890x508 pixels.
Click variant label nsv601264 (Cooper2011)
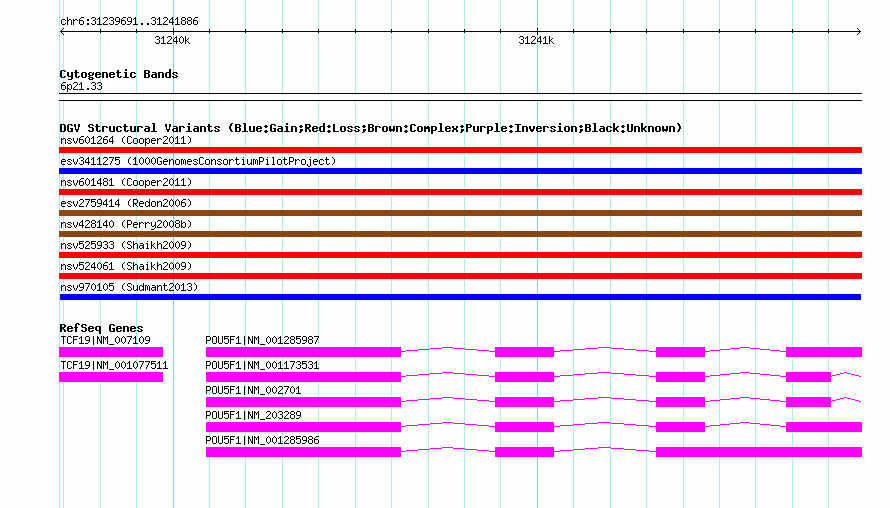pos(126,140)
